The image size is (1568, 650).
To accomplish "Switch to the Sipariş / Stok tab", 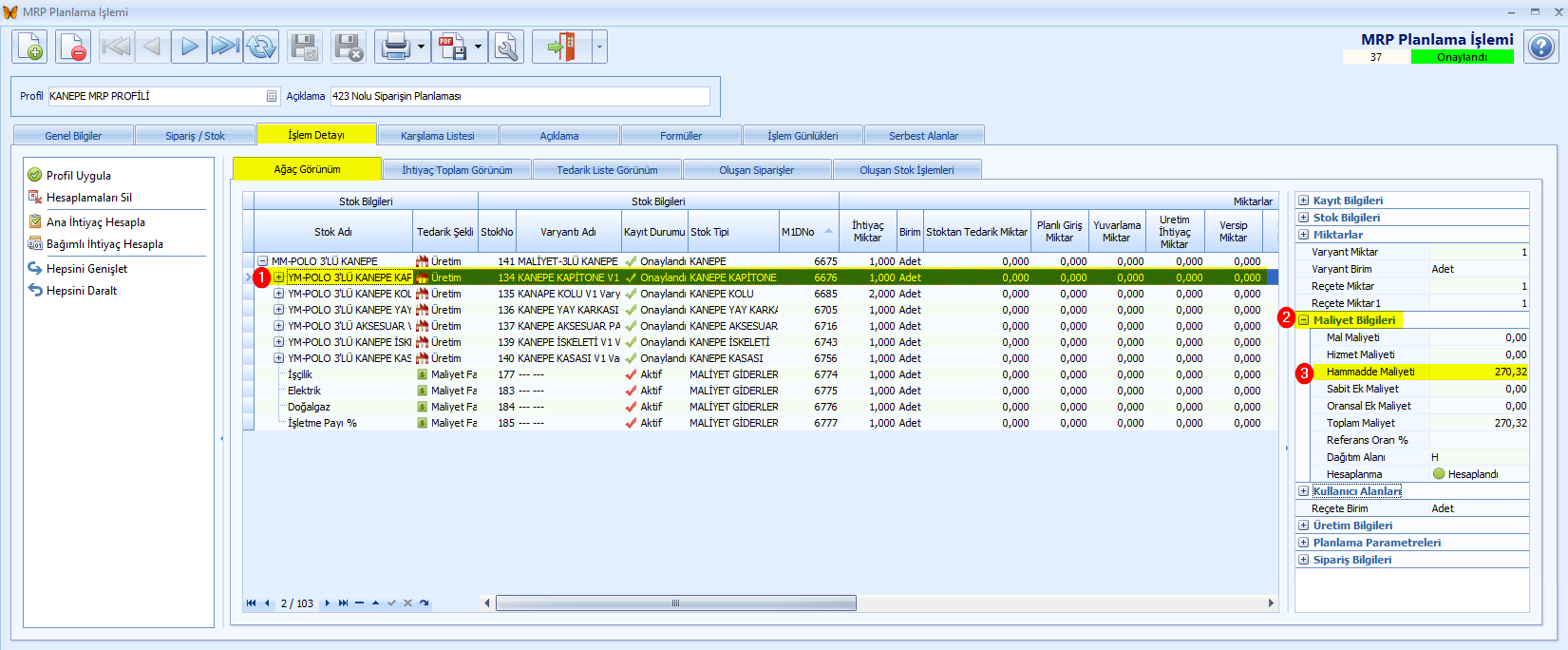I will point(195,136).
